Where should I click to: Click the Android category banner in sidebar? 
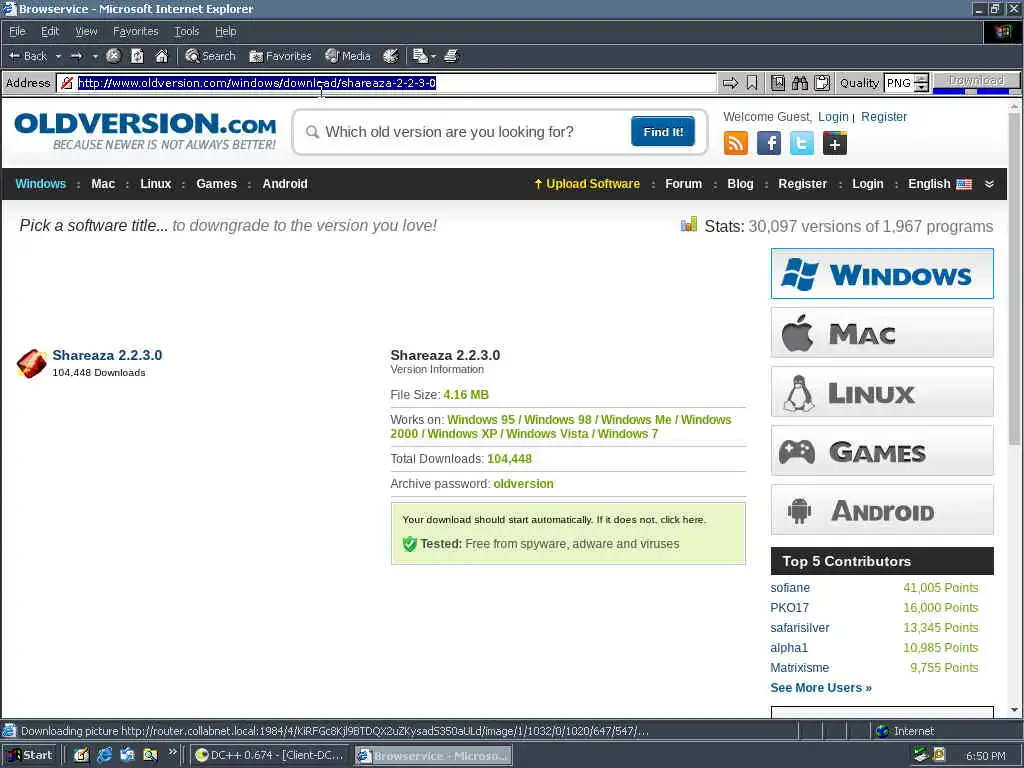click(x=882, y=510)
